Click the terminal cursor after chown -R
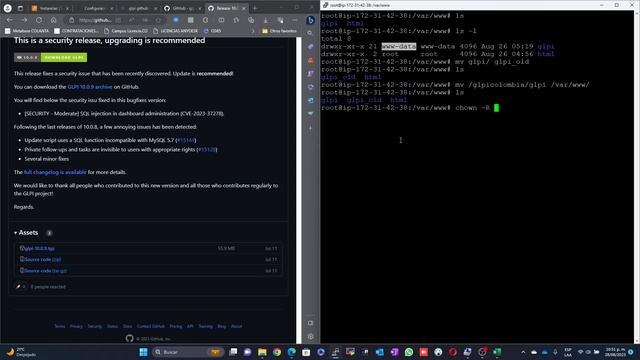 click(x=496, y=108)
